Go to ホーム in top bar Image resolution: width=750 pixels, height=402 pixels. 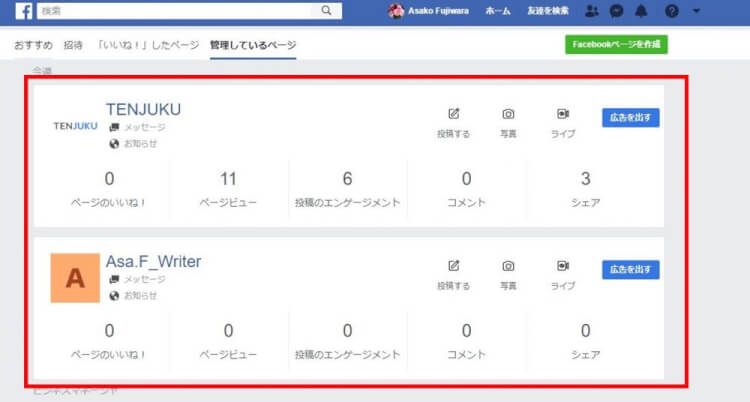pos(497,11)
